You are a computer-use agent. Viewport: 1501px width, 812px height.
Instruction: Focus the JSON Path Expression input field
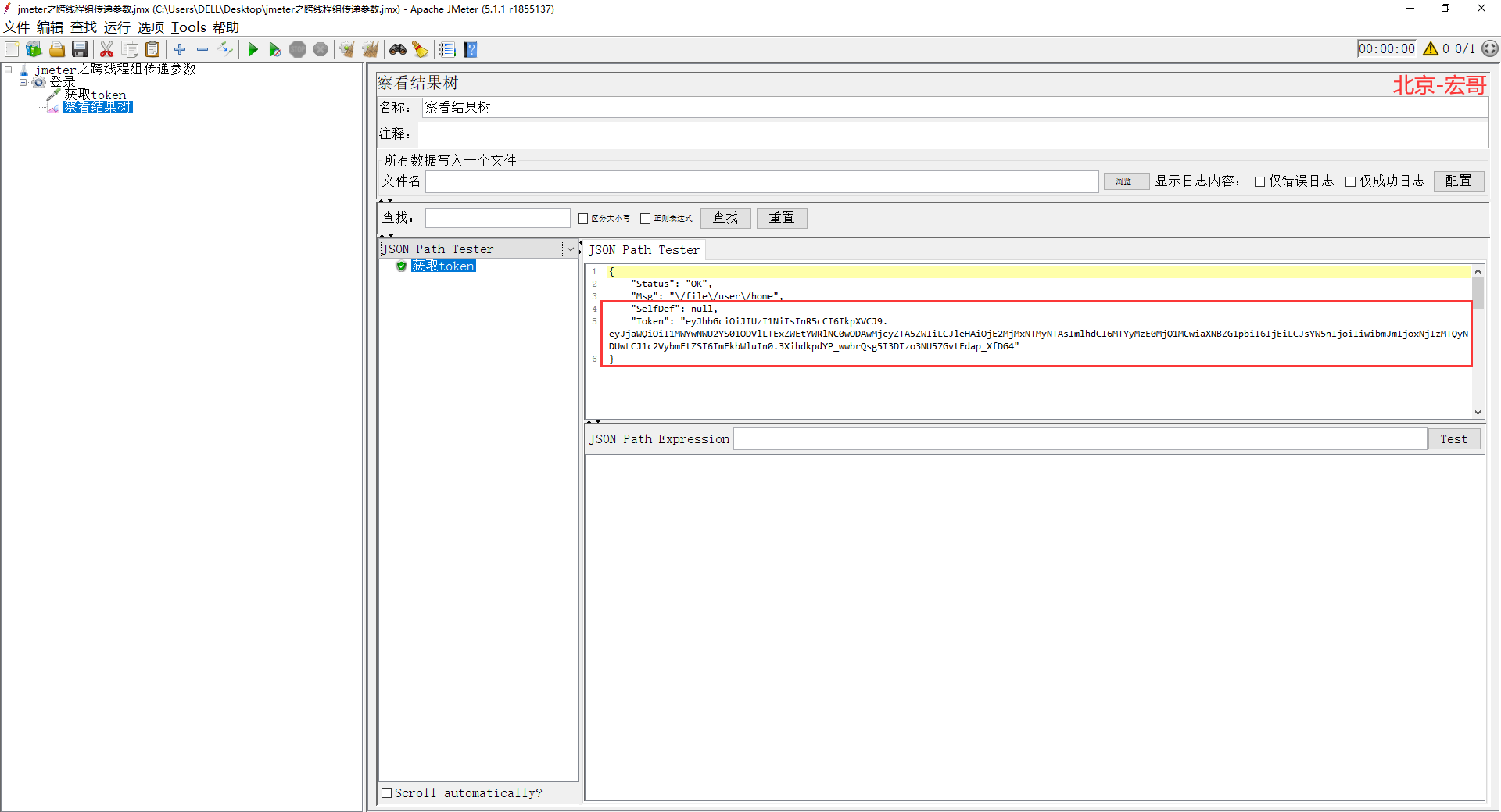tap(1080, 439)
